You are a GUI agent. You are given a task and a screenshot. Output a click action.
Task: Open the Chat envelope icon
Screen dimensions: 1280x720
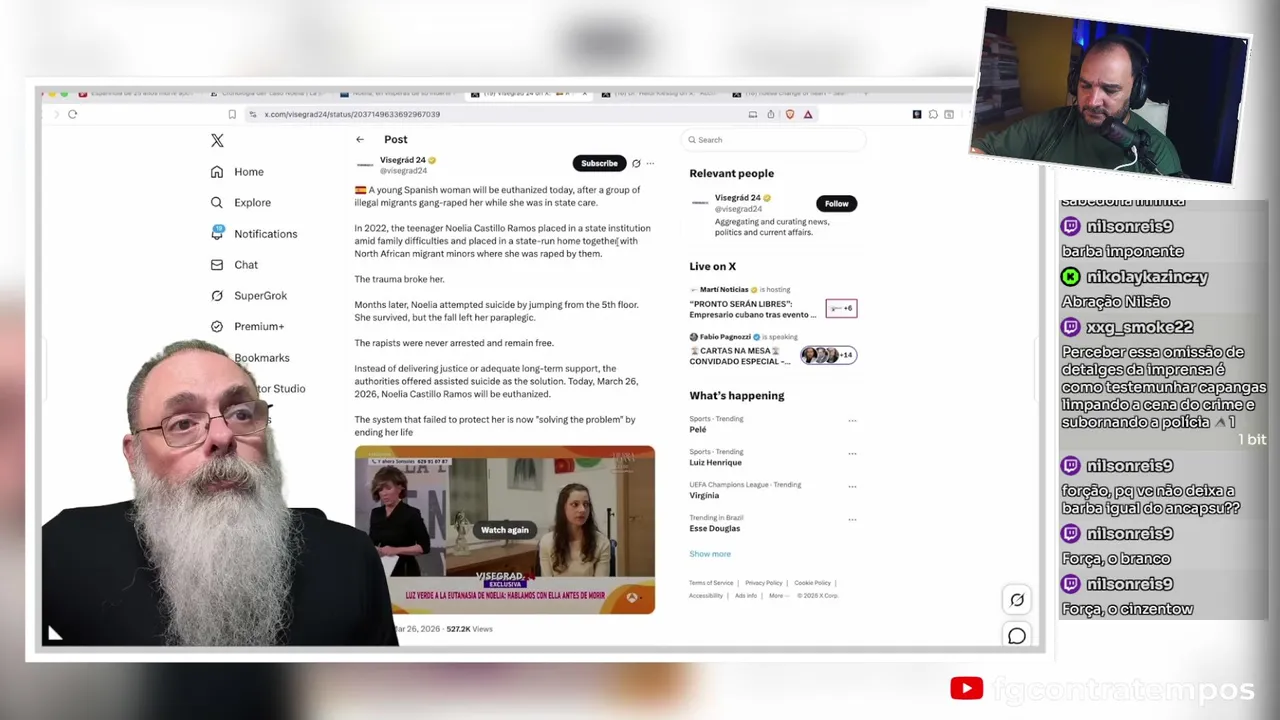(217, 265)
